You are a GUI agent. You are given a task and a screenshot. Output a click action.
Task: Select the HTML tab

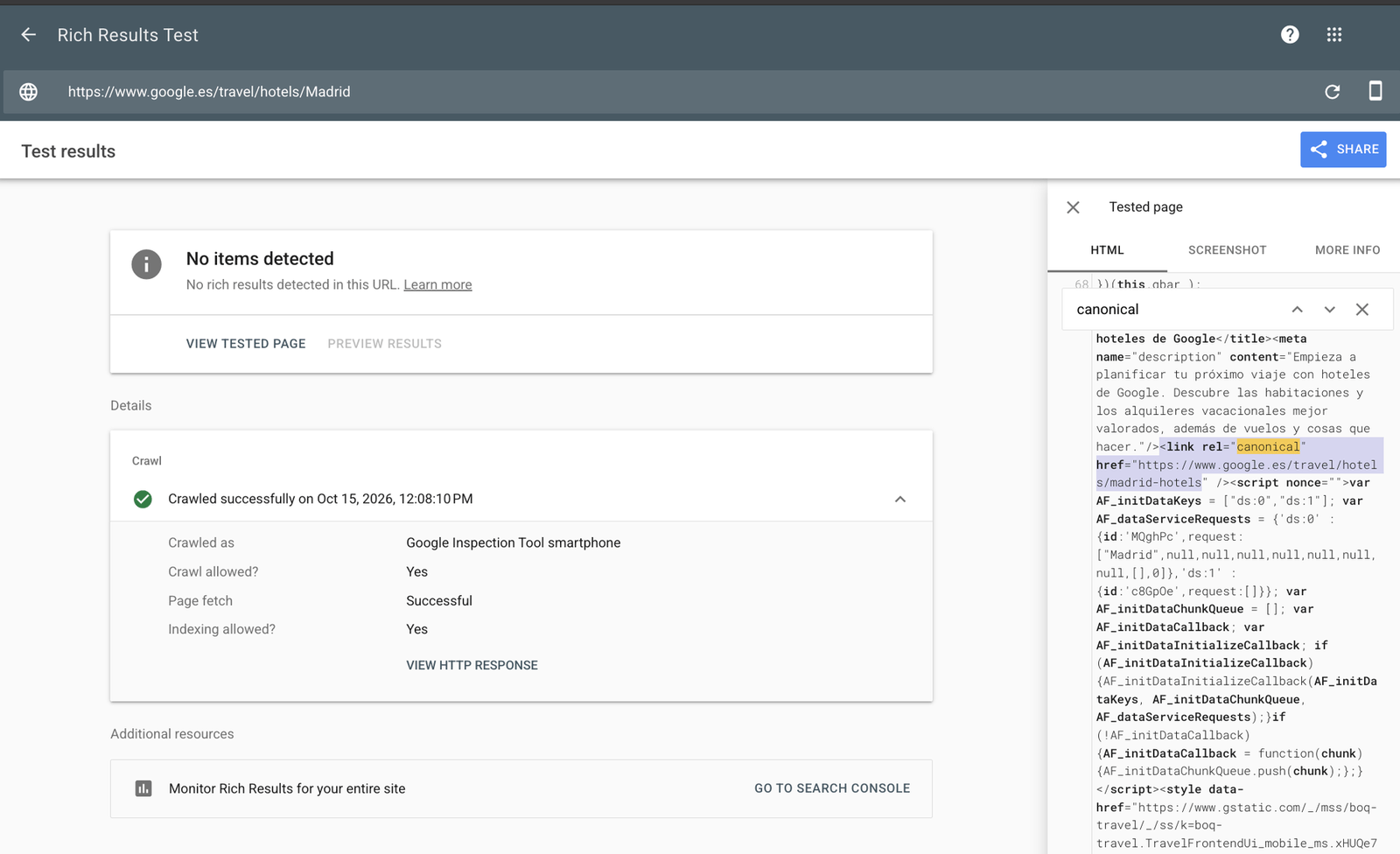1107,250
